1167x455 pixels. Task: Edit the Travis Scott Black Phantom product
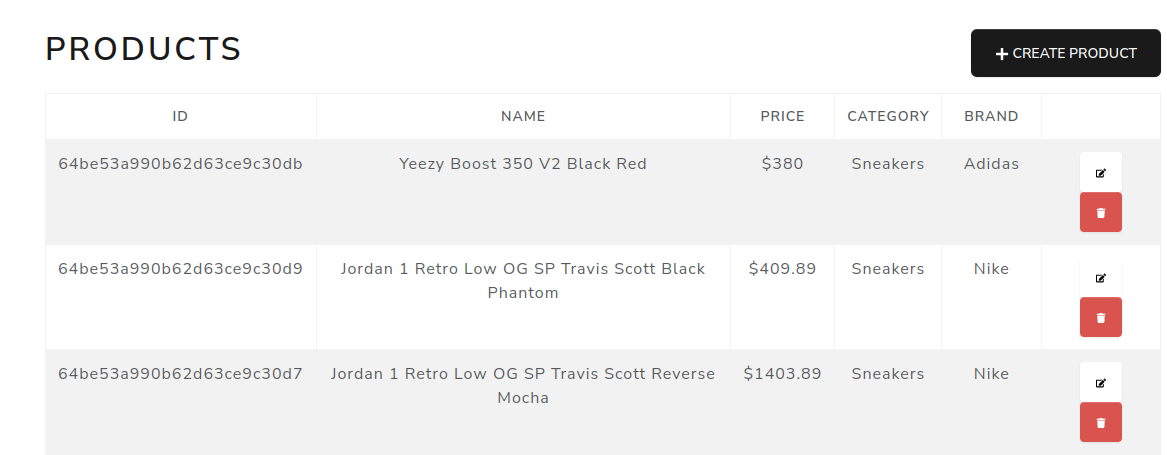click(x=1100, y=278)
